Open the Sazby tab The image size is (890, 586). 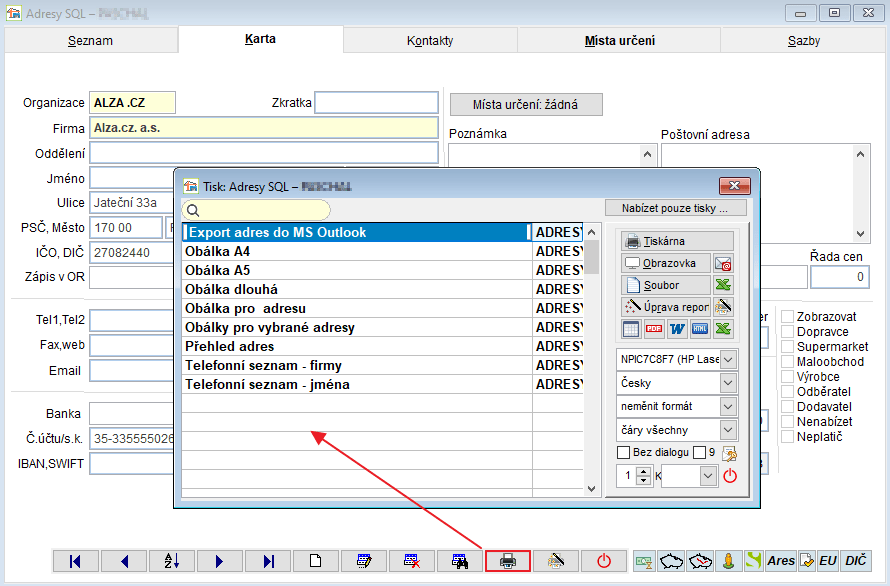(804, 41)
